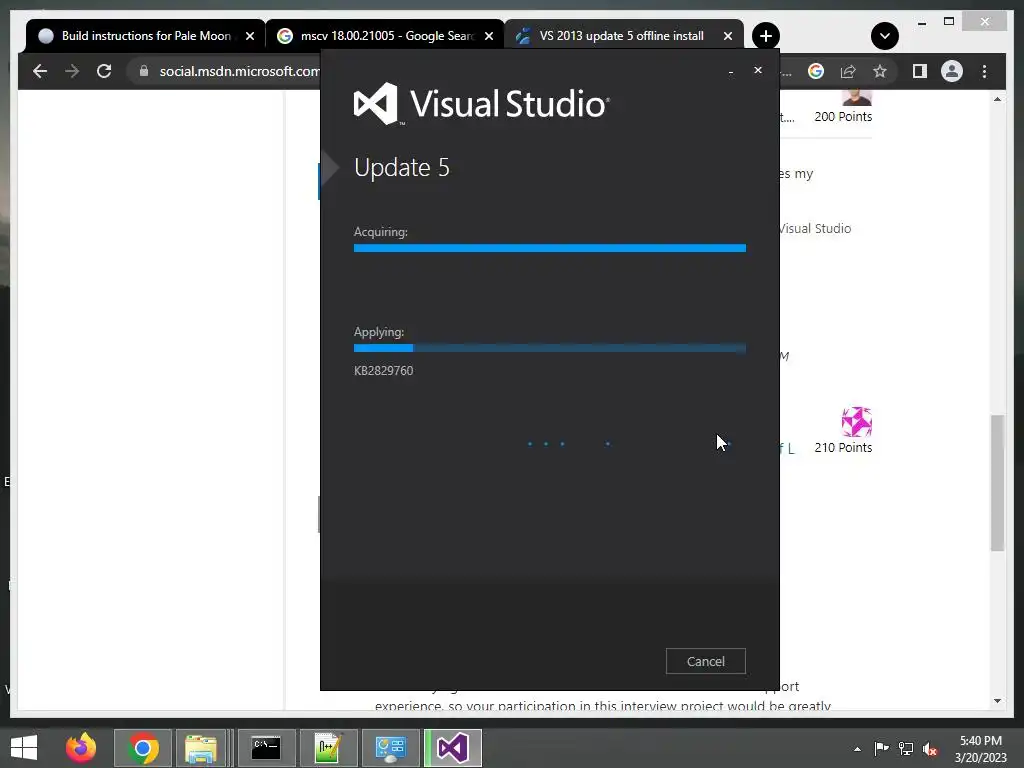Reload the current page
This screenshot has height=768, width=1024.
pos(104,71)
